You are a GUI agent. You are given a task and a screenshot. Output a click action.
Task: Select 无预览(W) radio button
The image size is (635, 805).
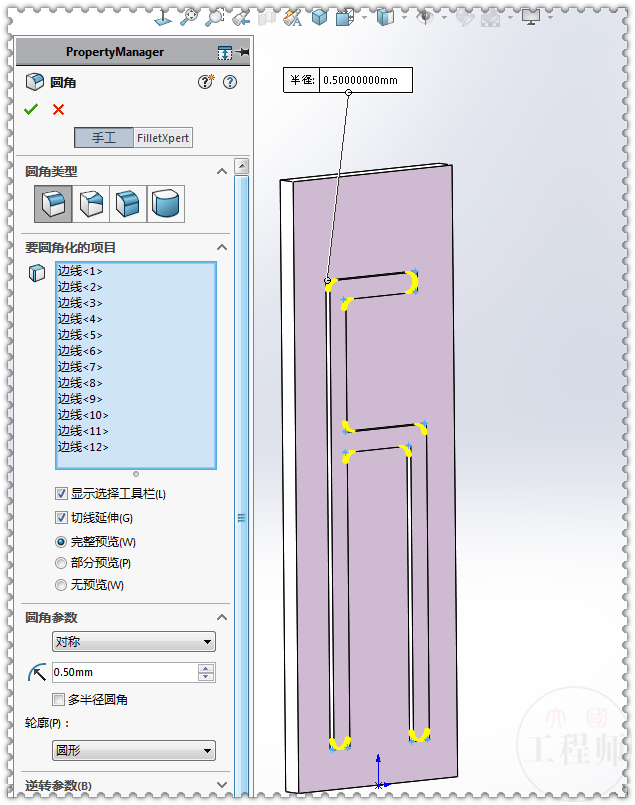click(61, 585)
